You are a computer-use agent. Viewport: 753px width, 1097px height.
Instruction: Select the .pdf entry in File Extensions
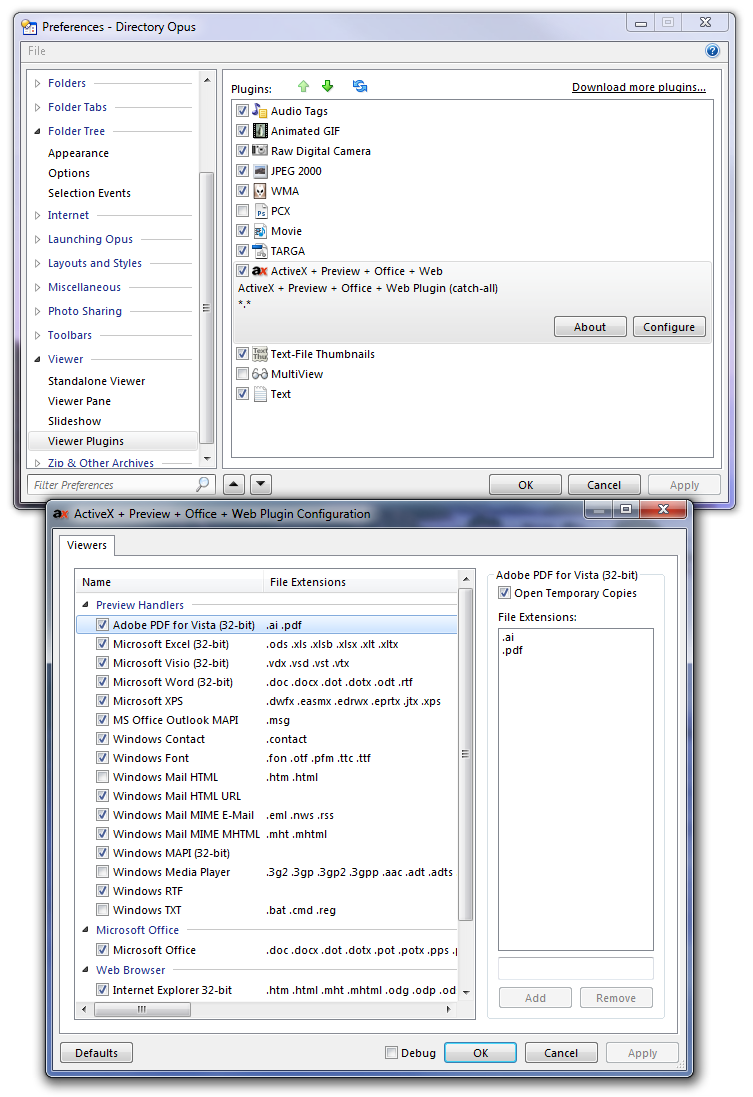[x=513, y=650]
